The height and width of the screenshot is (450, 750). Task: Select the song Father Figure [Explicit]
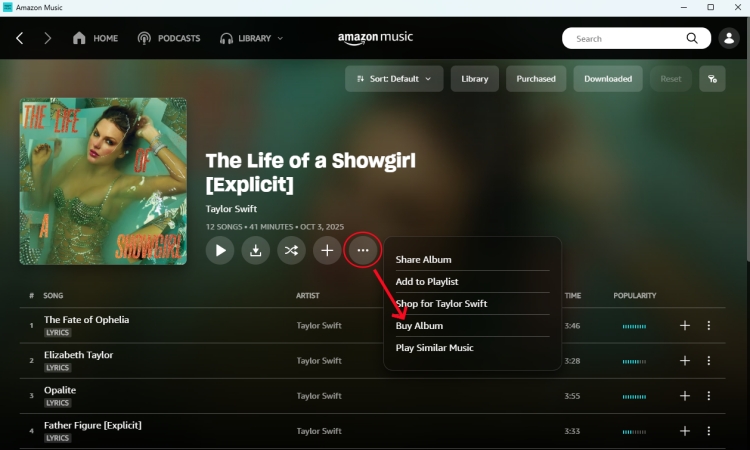(93, 425)
